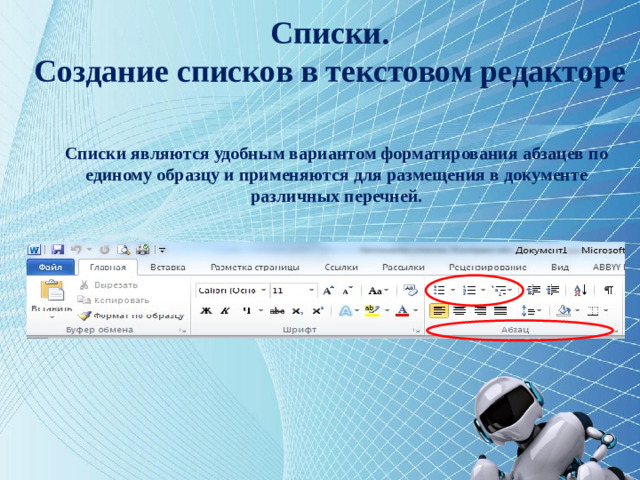
Task: Click the Text Effects glowing A icon
Action: [x=345, y=311]
